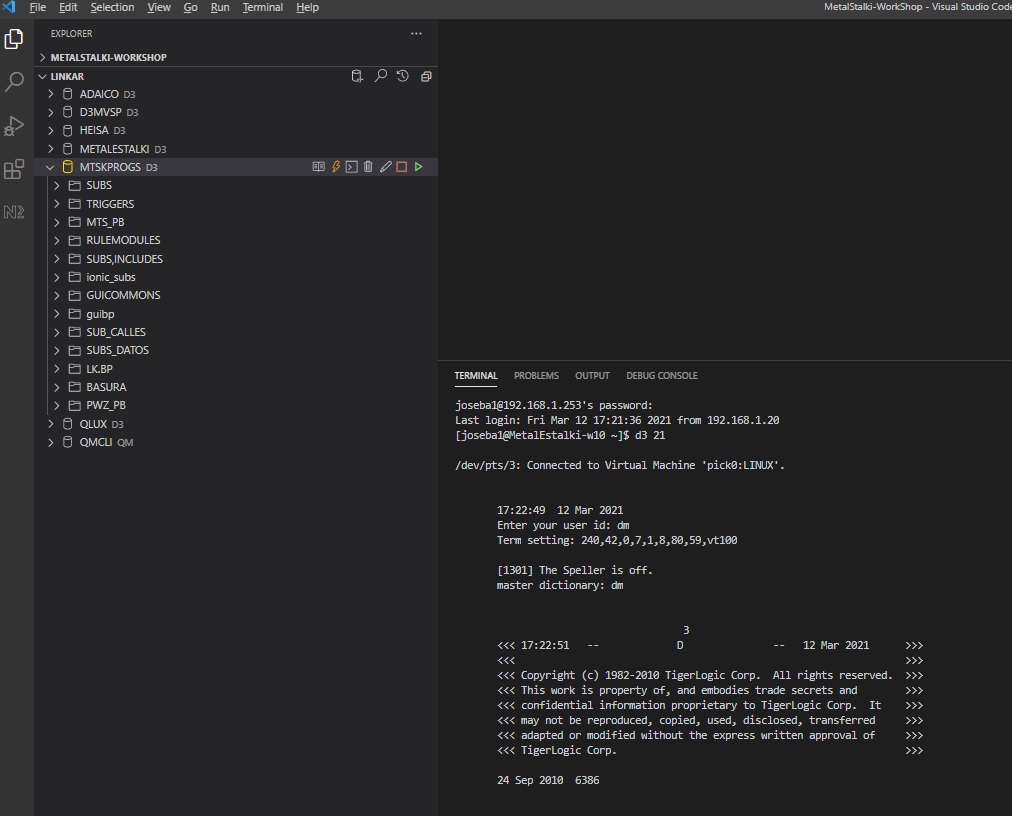Open the Selection menu
This screenshot has width=1012, height=816.
(x=112, y=7)
